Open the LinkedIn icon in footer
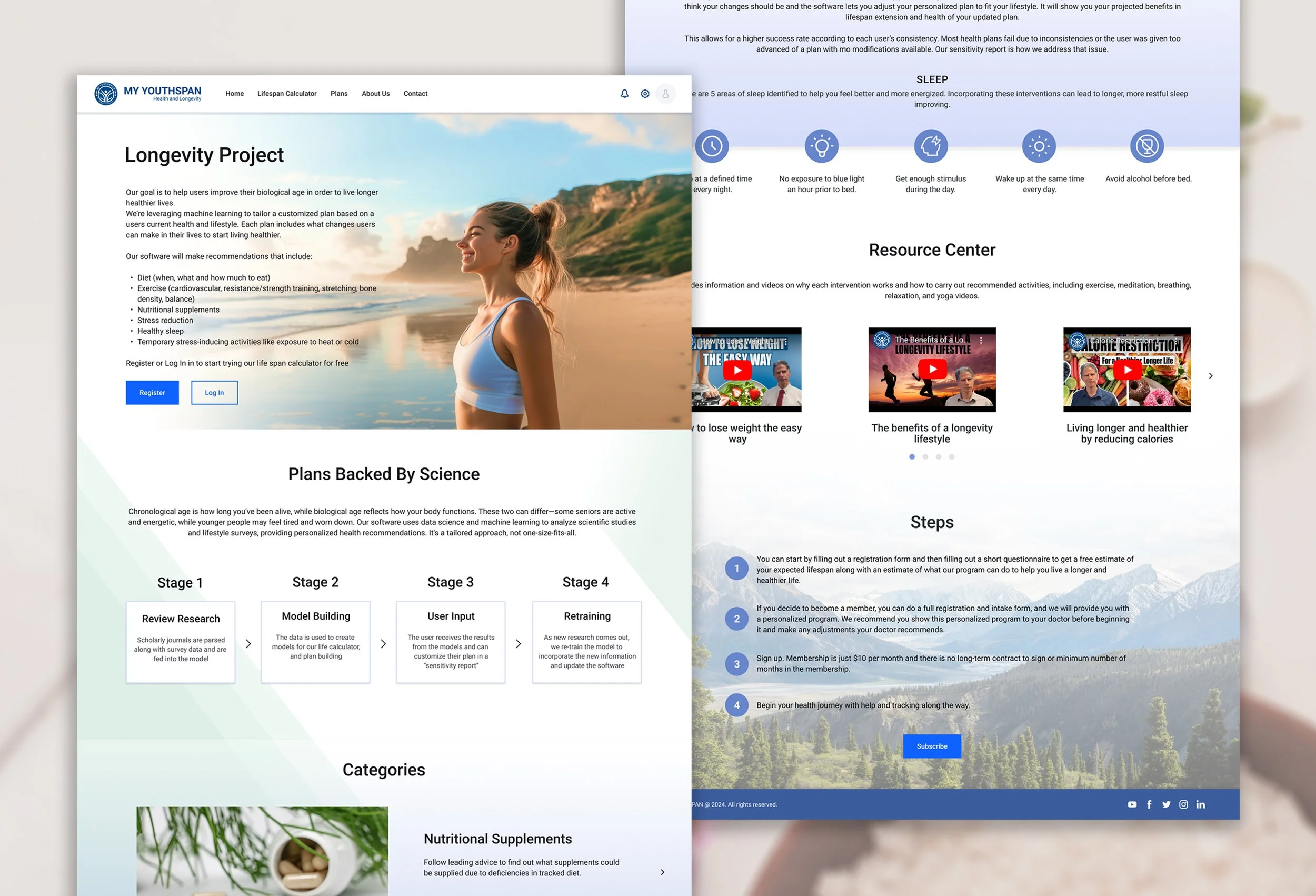 coord(1201,804)
